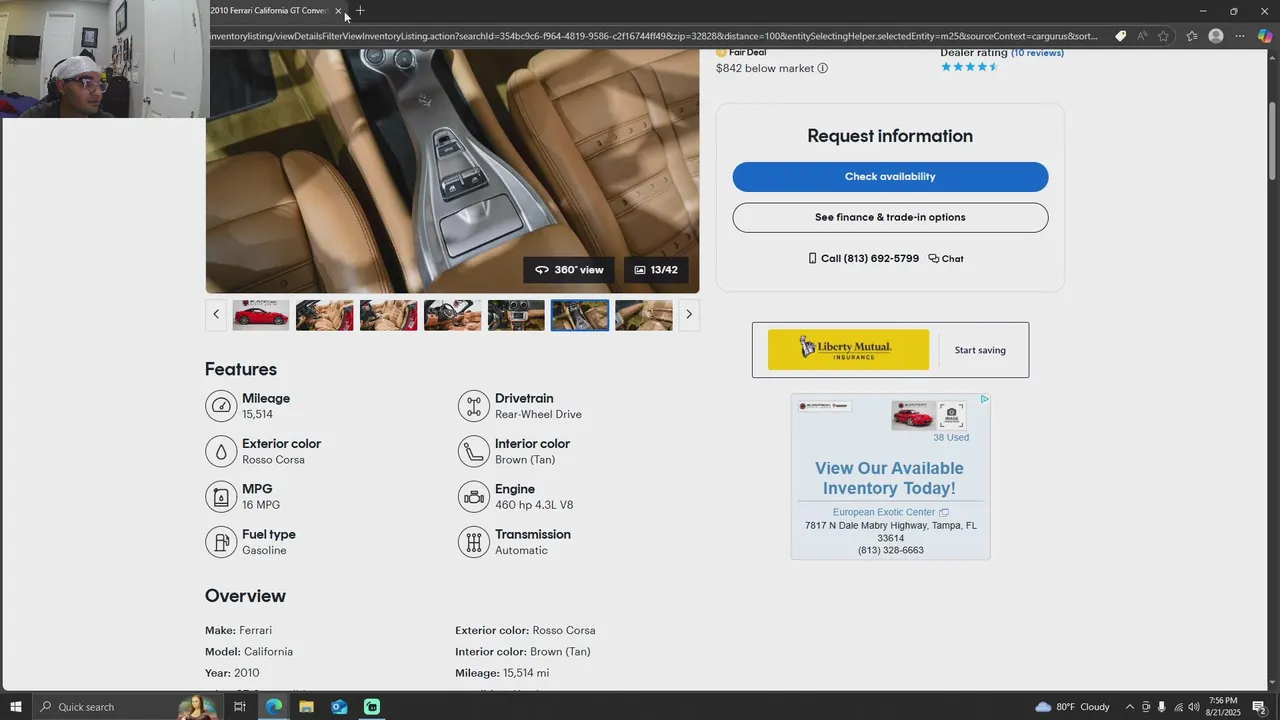
Task: Click View Our Available Inventory Today ad
Action: click(x=889, y=478)
